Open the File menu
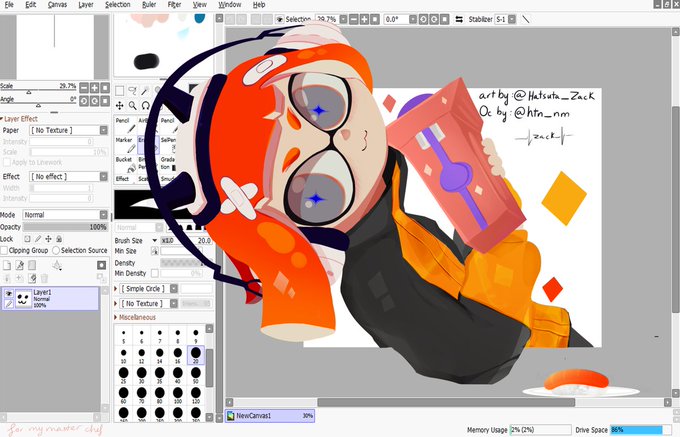 (x=9, y=4)
